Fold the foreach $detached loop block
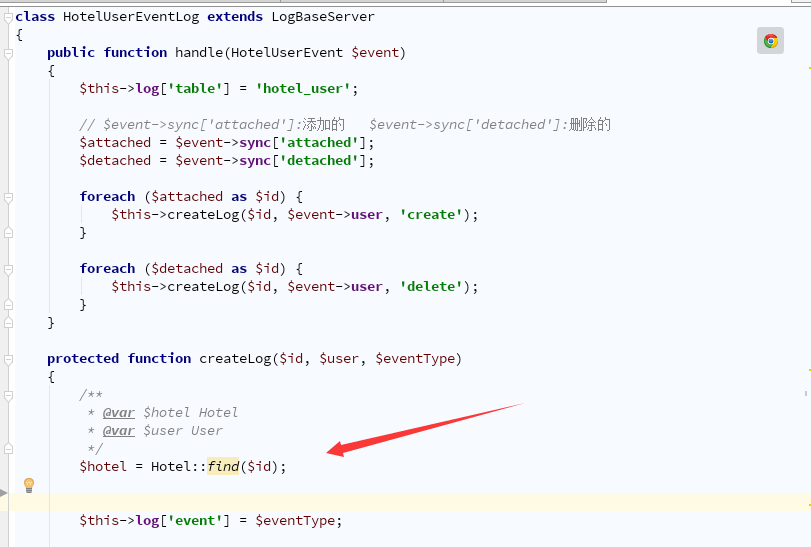Image resolution: width=811 pixels, height=547 pixels. [x=8, y=269]
